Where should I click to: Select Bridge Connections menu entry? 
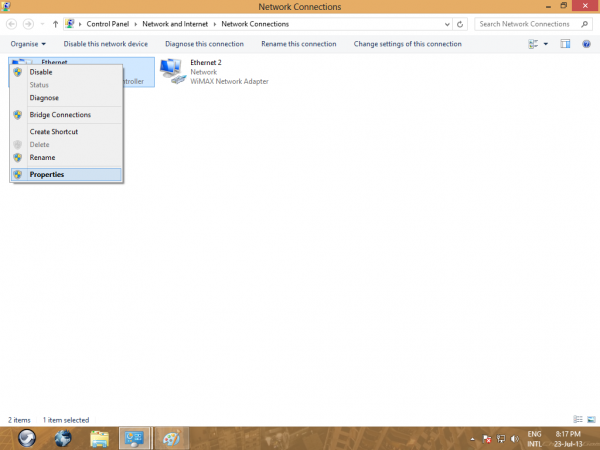[x=67, y=115]
